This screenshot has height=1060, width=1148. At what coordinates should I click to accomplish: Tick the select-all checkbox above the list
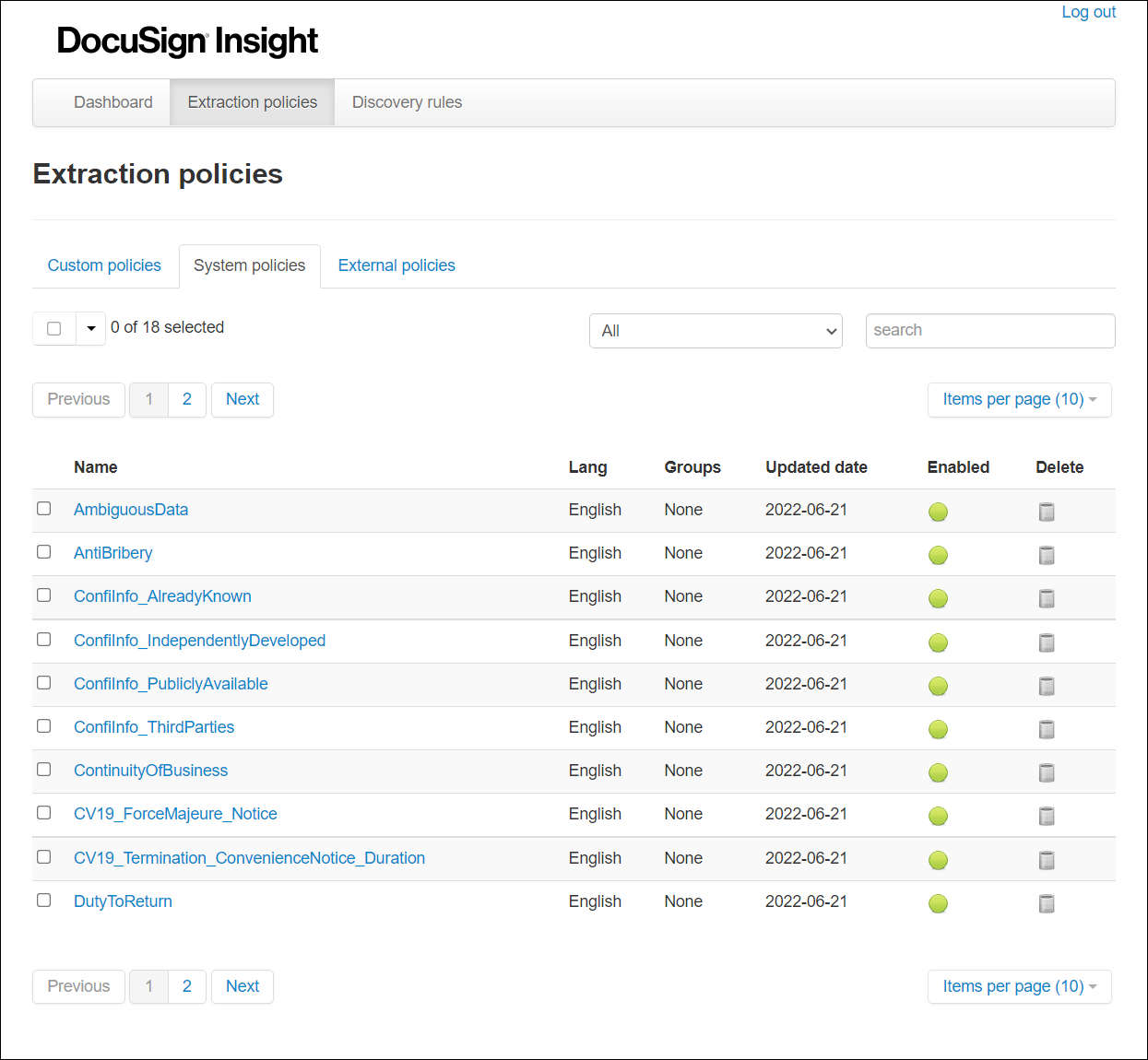pyautogui.click(x=53, y=328)
